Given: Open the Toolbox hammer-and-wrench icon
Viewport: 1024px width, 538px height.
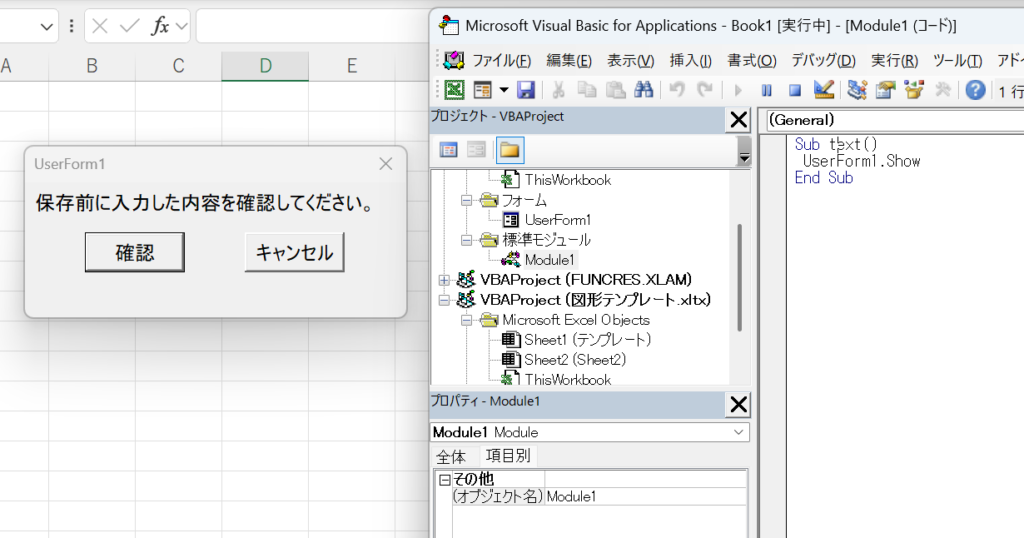Looking at the screenshot, I should click(942, 89).
